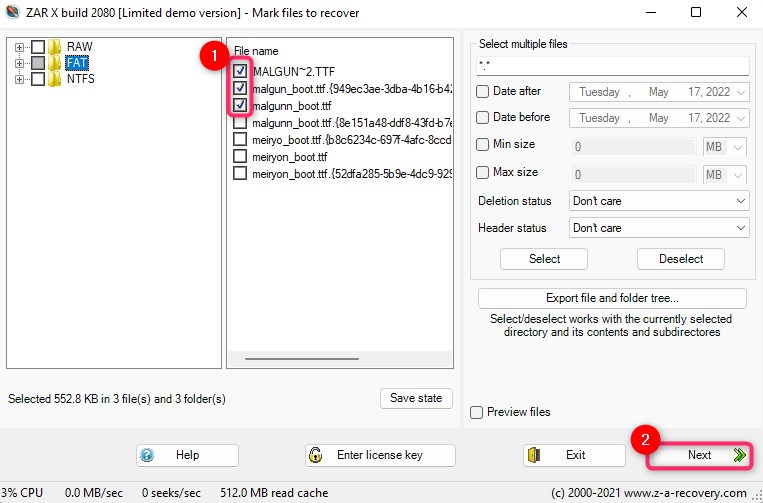The height and width of the screenshot is (503, 763).
Task: Uncheck the malgunn_boot.ttf file checkbox
Action: click(240, 105)
